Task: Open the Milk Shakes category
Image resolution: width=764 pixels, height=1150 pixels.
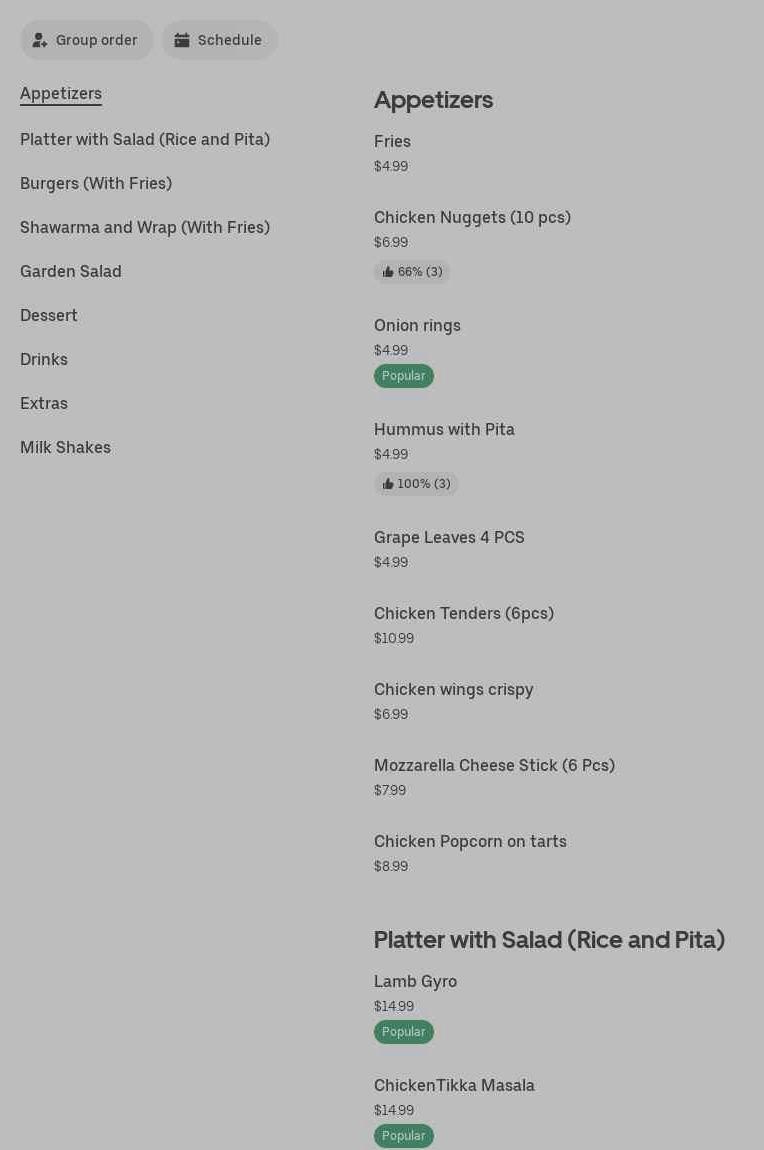Action: pyautogui.click(x=66, y=447)
